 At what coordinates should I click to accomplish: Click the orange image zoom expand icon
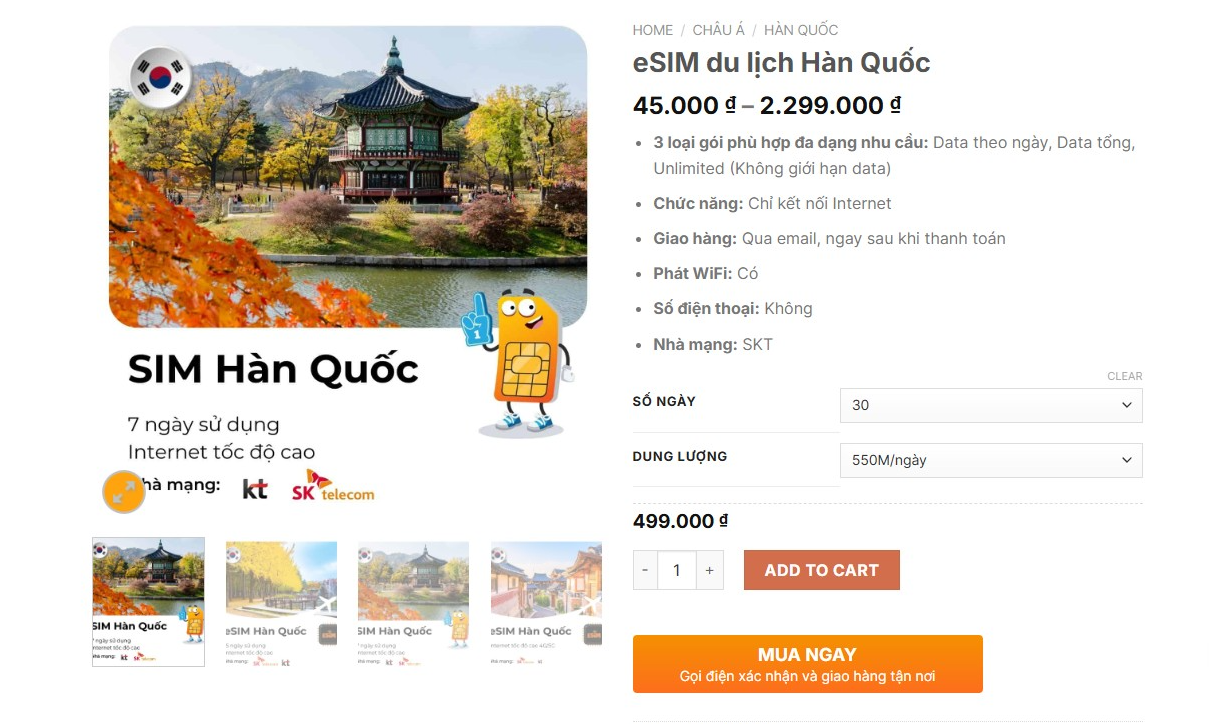tap(124, 491)
